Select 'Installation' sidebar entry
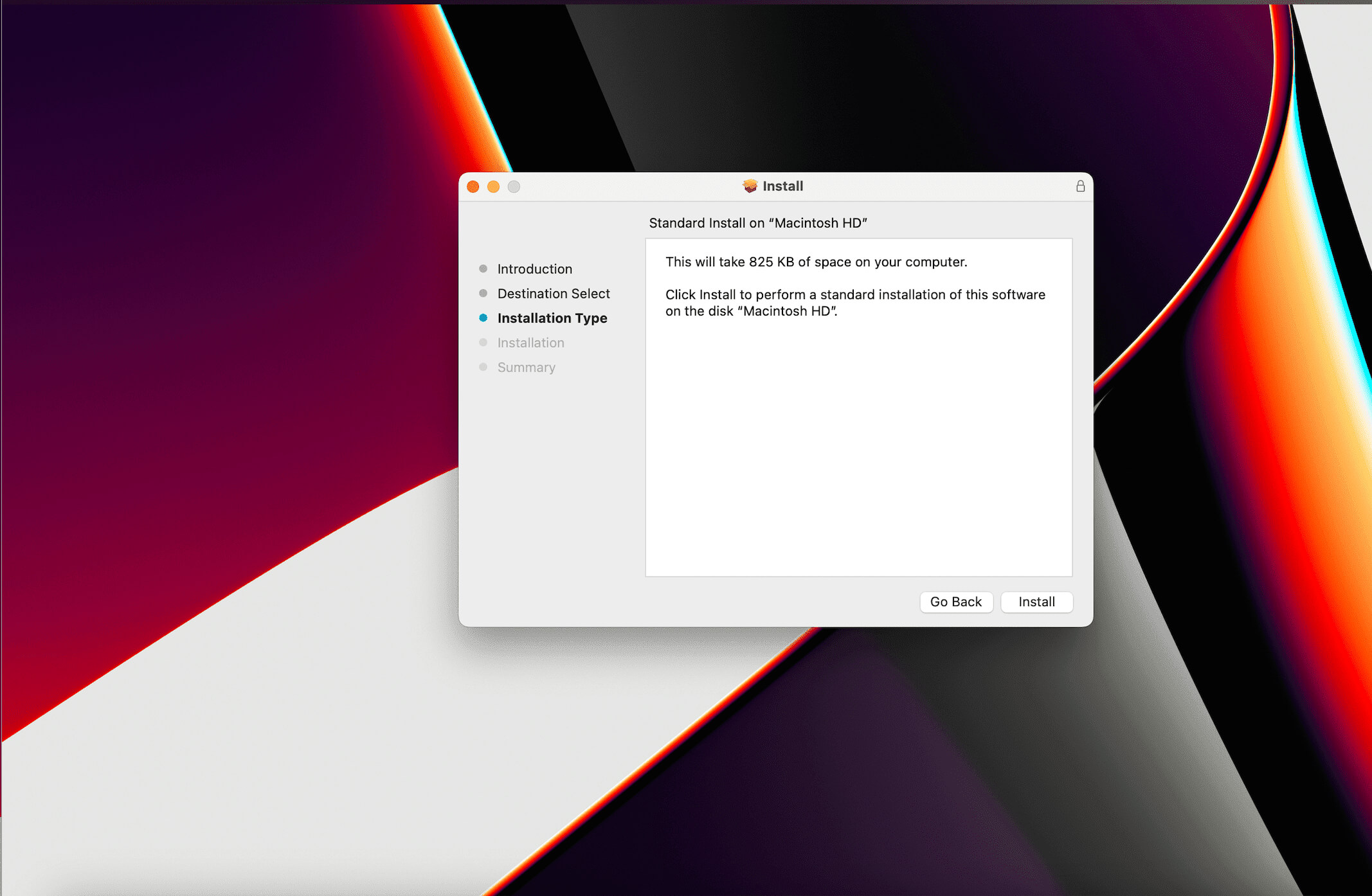1372x896 pixels. [530, 342]
